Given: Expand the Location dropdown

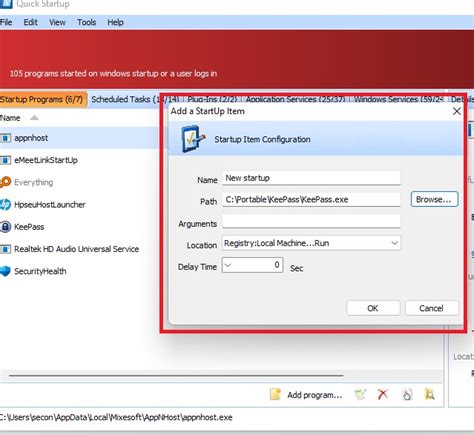Looking at the screenshot, I should pyautogui.click(x=394, y=243).
